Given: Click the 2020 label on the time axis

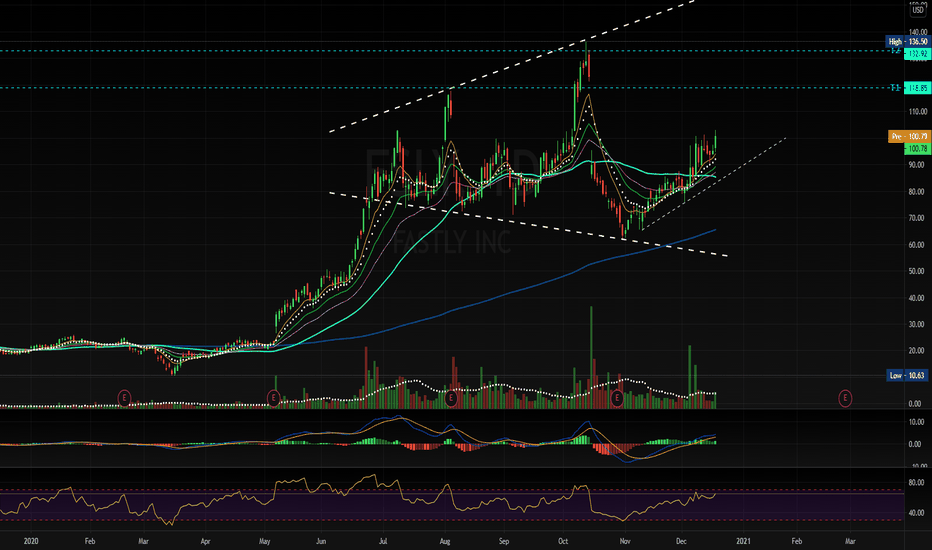Looking at the screenshot, I should pos(31,541).
